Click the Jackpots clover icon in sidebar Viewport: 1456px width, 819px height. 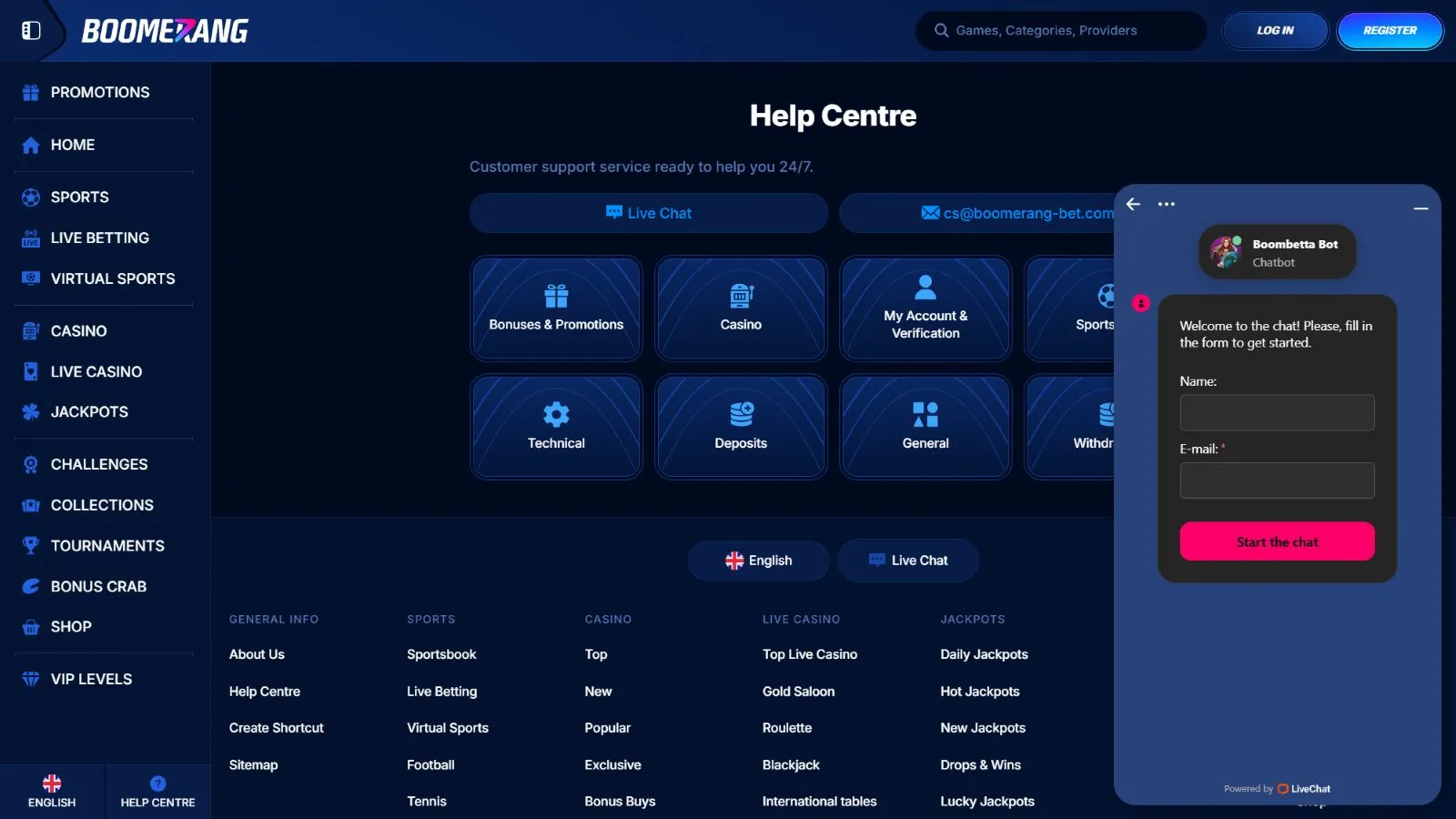click(x=31, y=412)
